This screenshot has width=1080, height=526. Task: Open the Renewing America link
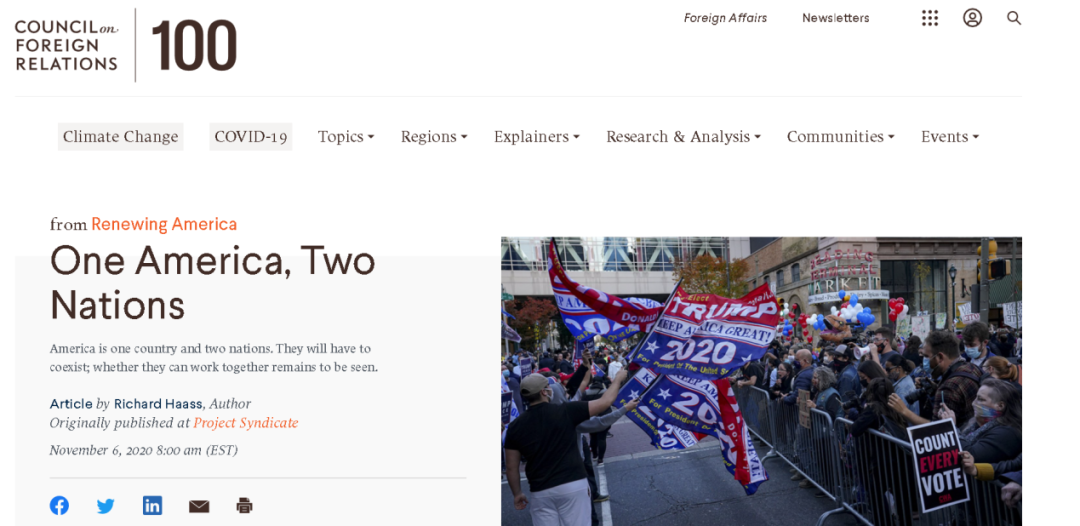(x=164, y=224)
